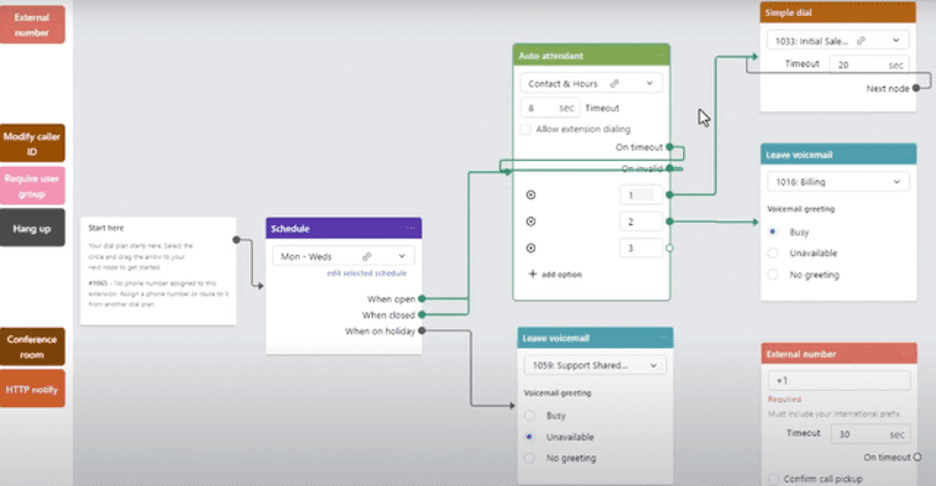Click the option 3 empty output connector
The width and height of the screenshot is (936, 486).
point(670,248)
